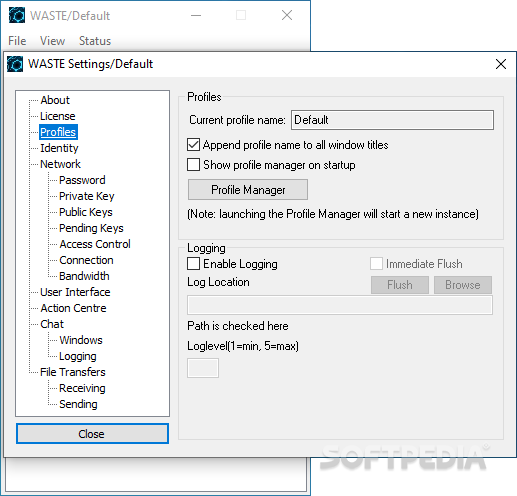Select Pending Keys in the tree
517x496 pixels.
click(x=91, y=228)
